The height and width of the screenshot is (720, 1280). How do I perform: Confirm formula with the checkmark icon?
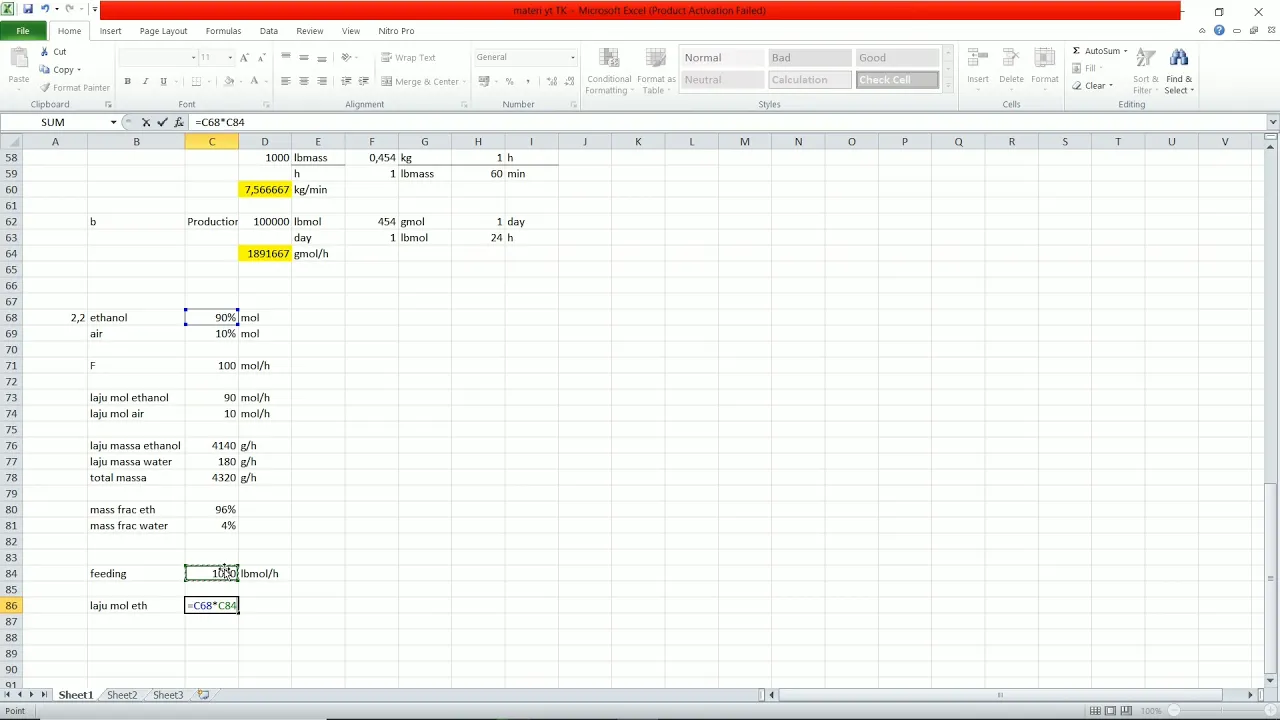(x=162, y=122)
